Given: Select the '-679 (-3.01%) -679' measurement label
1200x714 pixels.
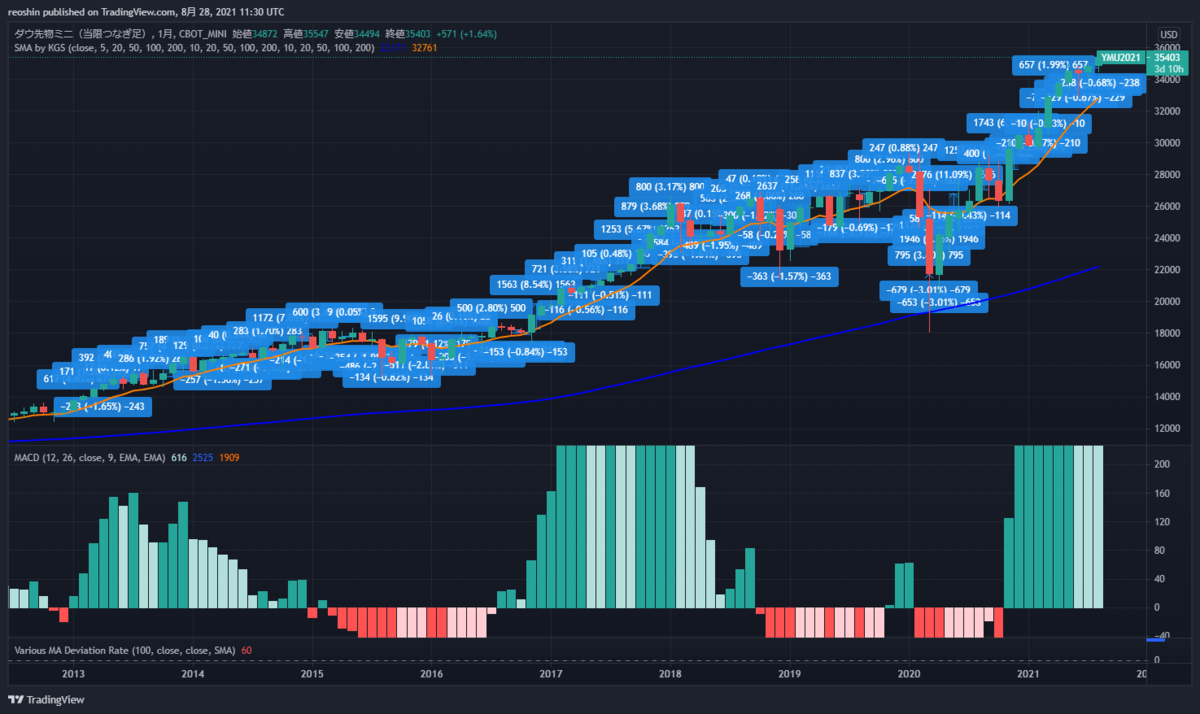Looking at the screenshot, I should [930, 289].
